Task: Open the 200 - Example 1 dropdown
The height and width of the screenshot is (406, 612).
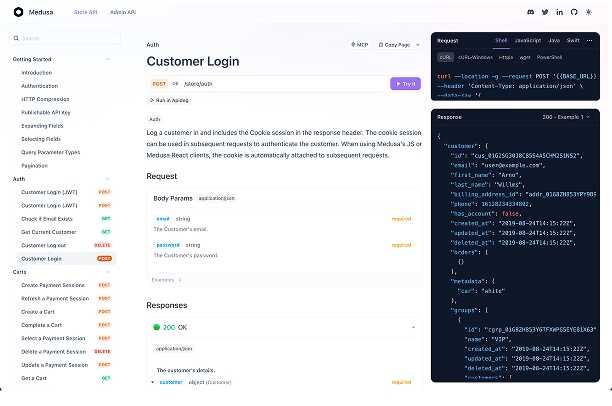Action: tap(568, 117)
